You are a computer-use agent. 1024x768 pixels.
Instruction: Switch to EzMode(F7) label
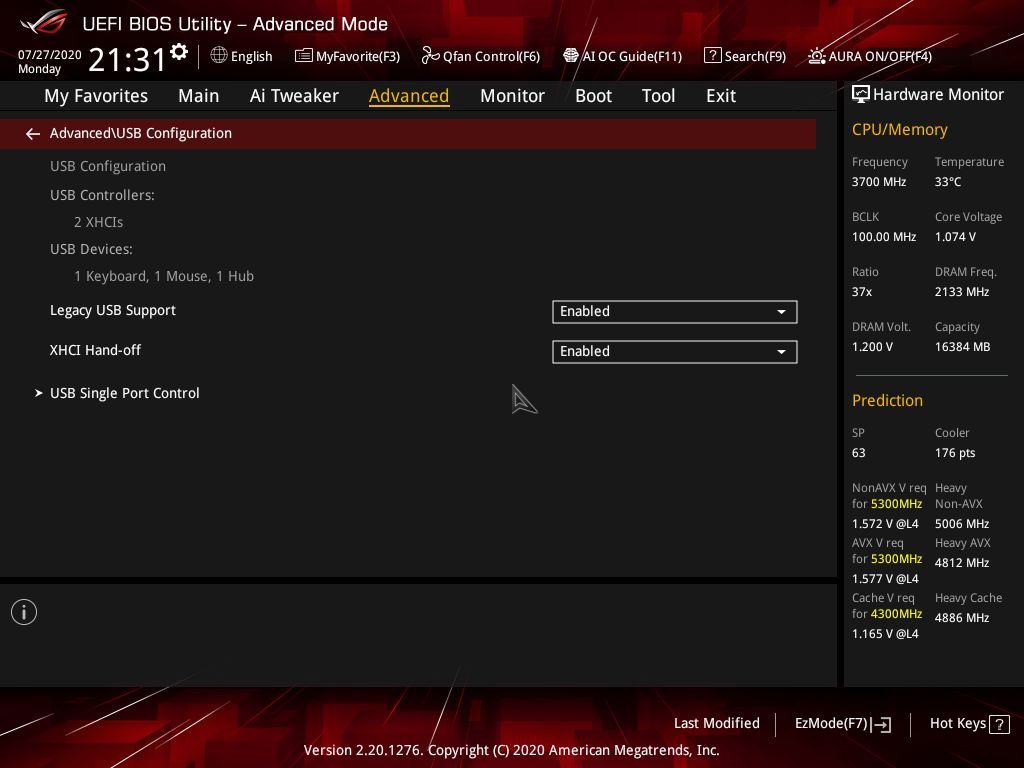click(x=831, y=724)
